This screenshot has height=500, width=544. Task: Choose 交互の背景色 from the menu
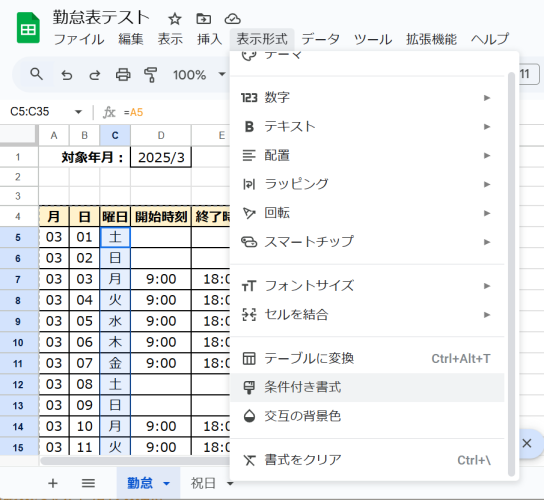367,416
